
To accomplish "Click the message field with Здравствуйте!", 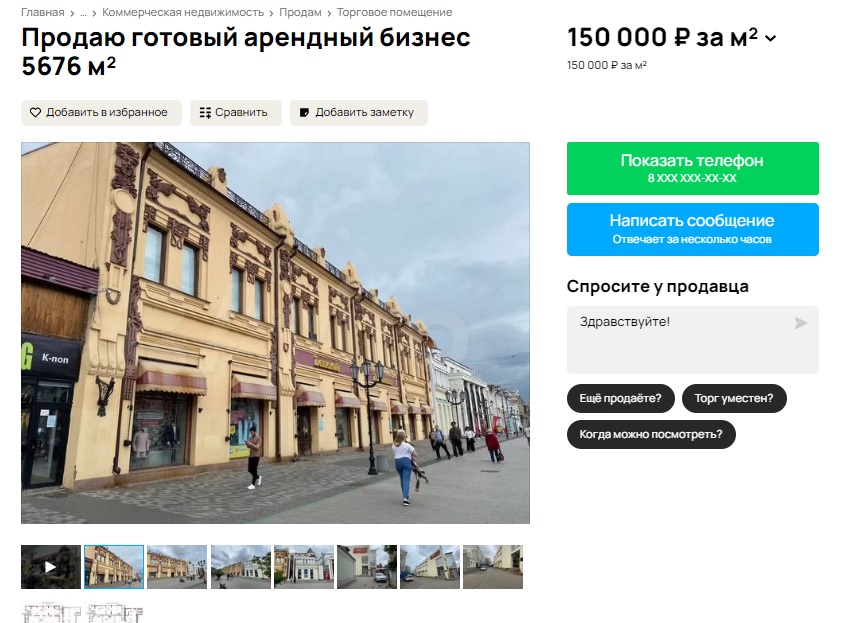I will point(680,340).
